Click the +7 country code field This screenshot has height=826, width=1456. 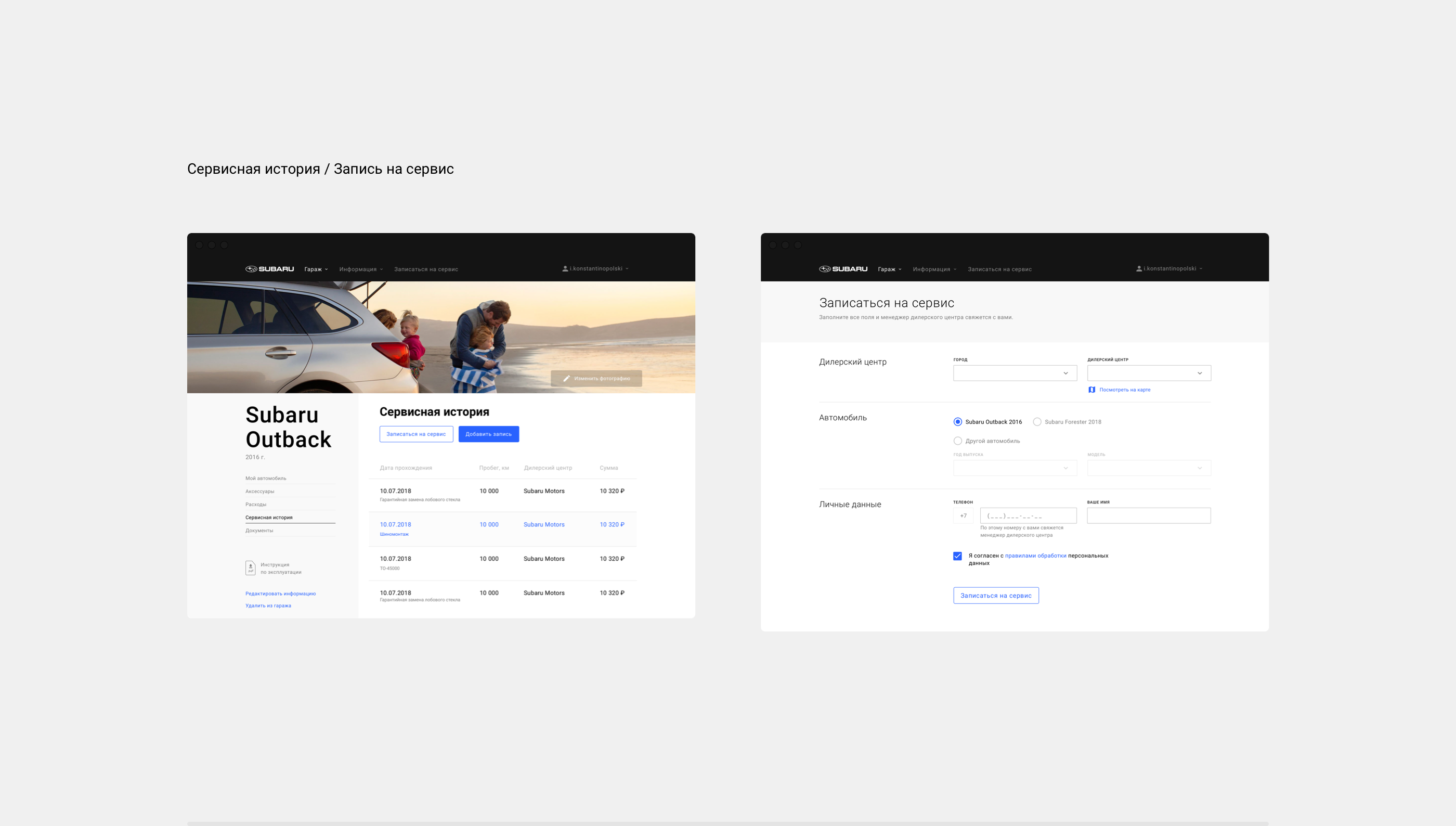click(x=963, y=515)
